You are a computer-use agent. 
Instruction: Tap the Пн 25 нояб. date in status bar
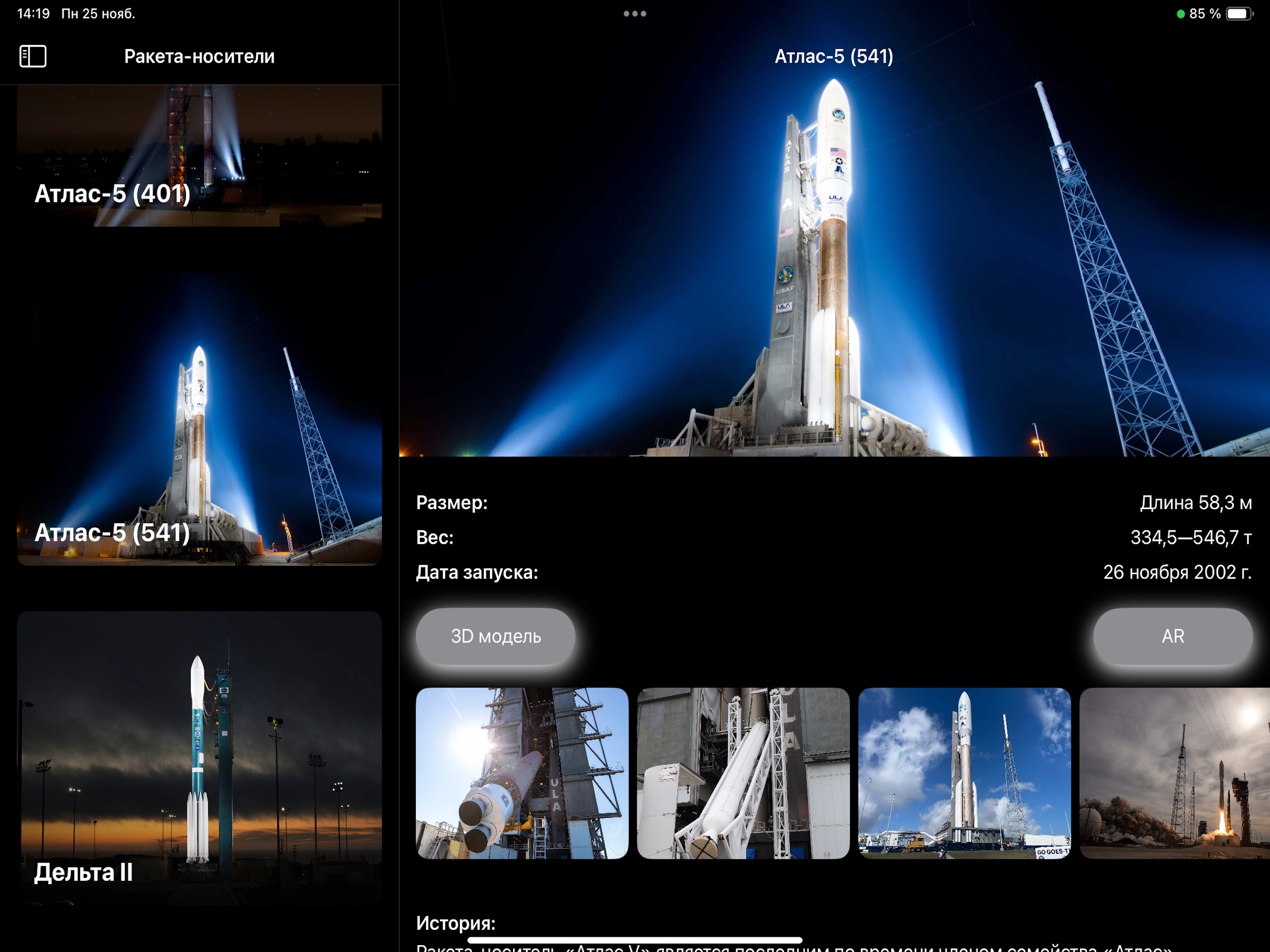coord(98,14)
